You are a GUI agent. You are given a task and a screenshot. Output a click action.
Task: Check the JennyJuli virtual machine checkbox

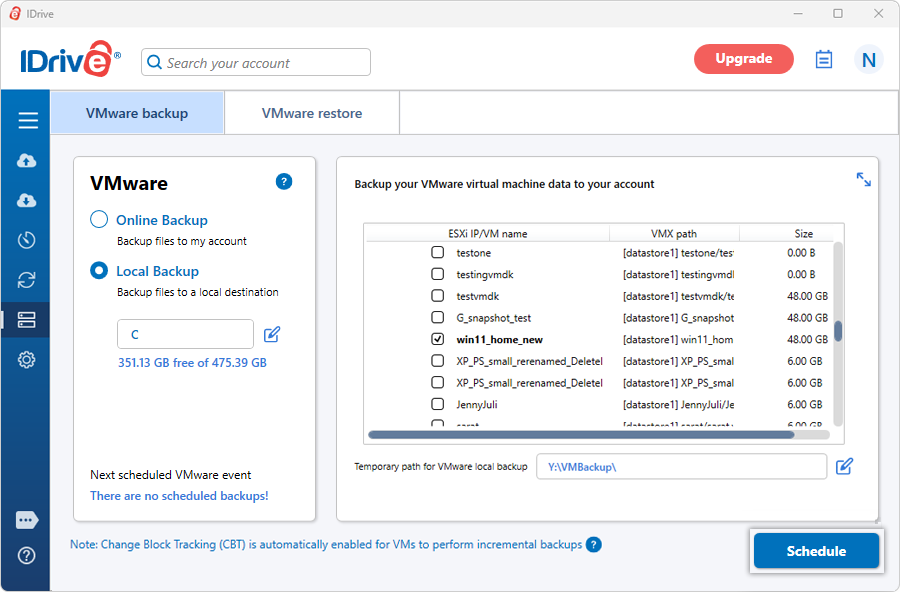point(438,404)
